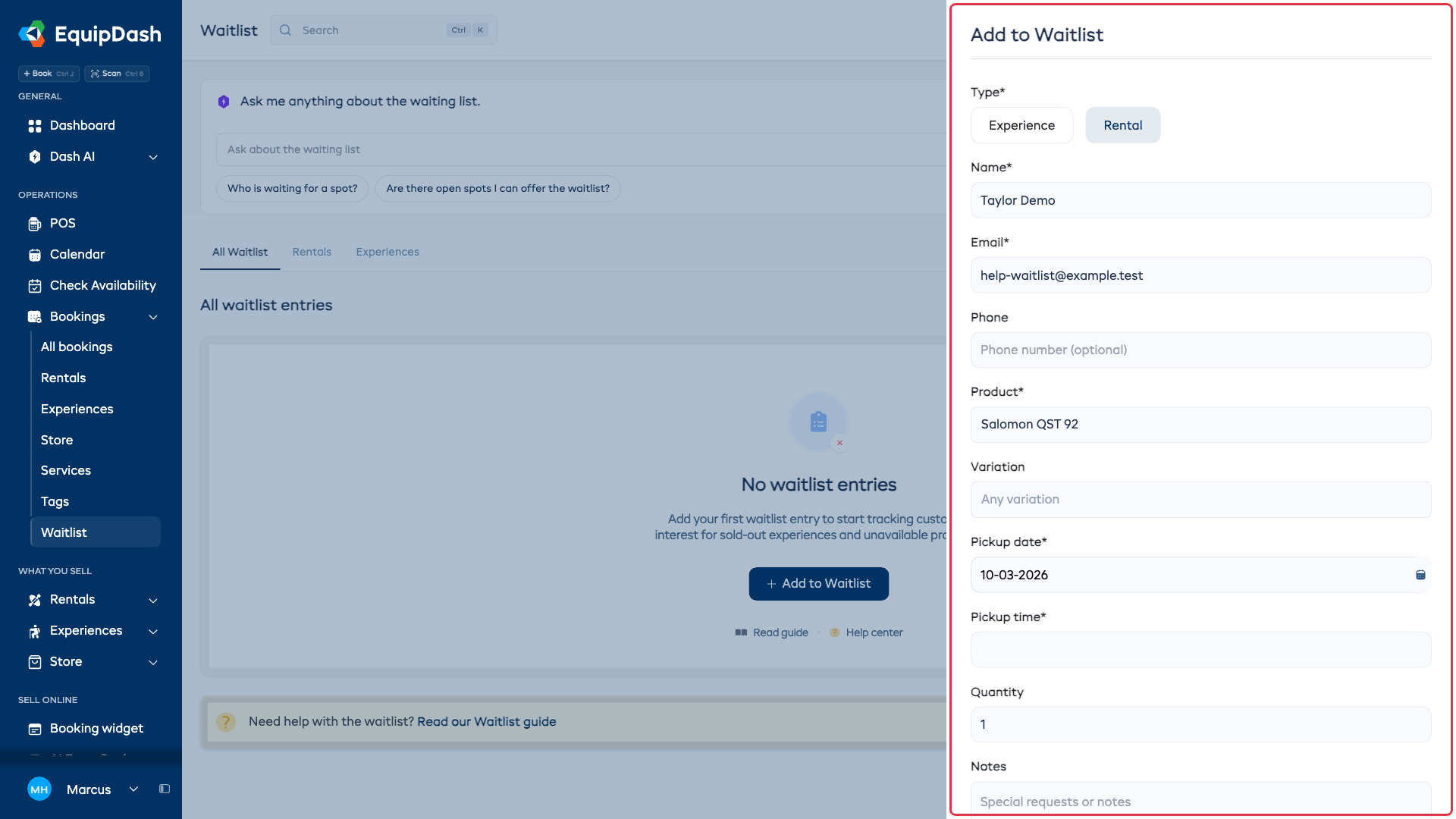Click the Calendar sidebar icon

pos(35,255)
